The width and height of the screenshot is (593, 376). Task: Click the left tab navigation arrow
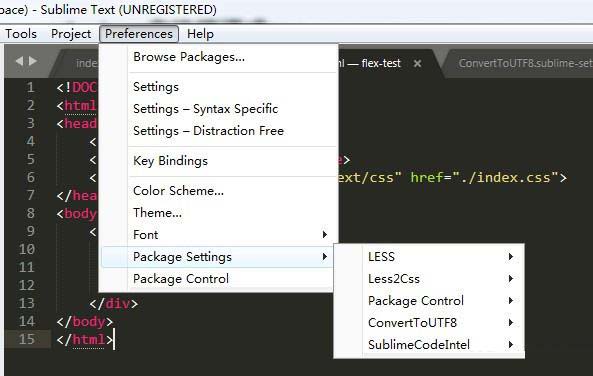[19, 61]
